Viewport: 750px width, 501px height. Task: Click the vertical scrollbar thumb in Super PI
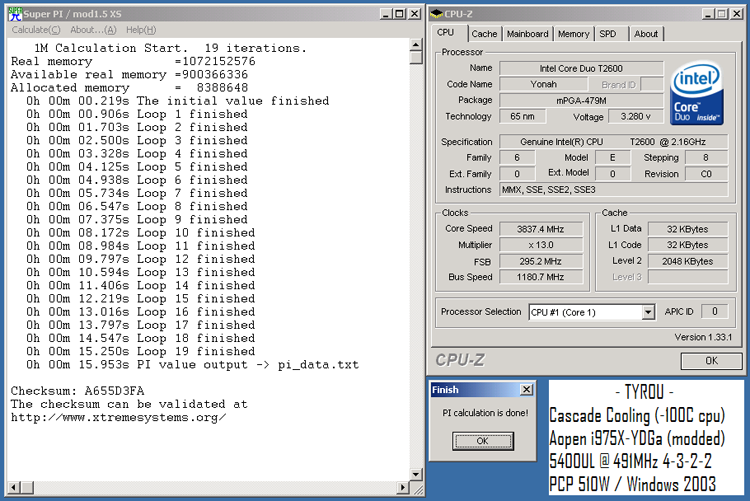[416, 57]
